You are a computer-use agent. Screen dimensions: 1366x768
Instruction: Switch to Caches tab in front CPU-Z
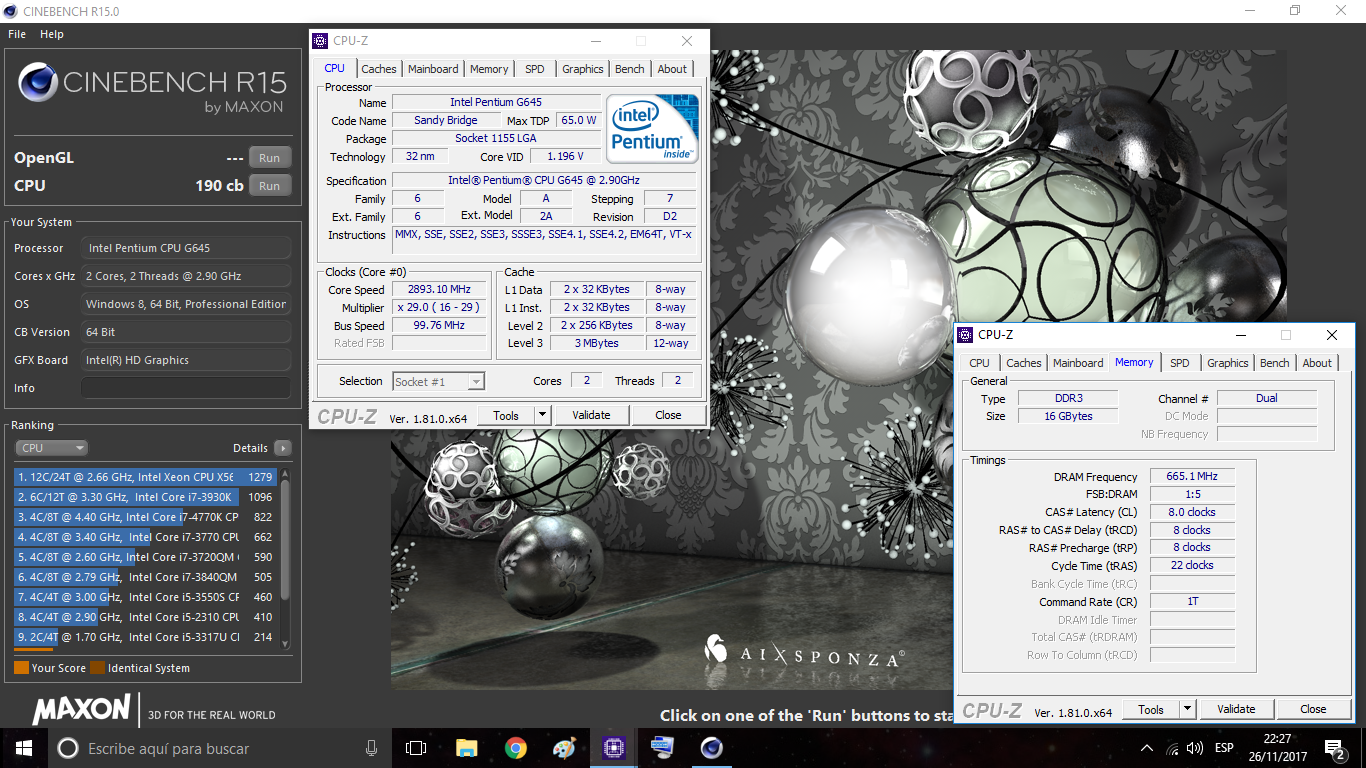(379, 69)
